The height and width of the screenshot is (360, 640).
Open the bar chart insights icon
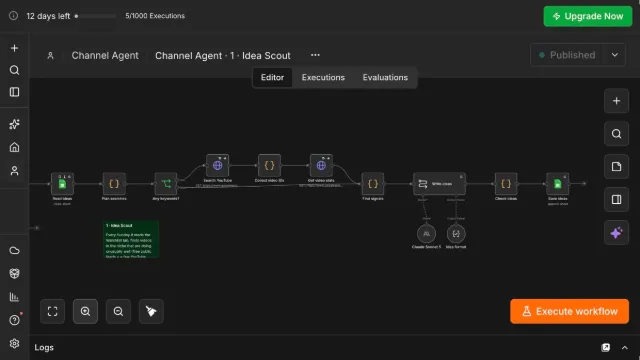click(14, 297)
